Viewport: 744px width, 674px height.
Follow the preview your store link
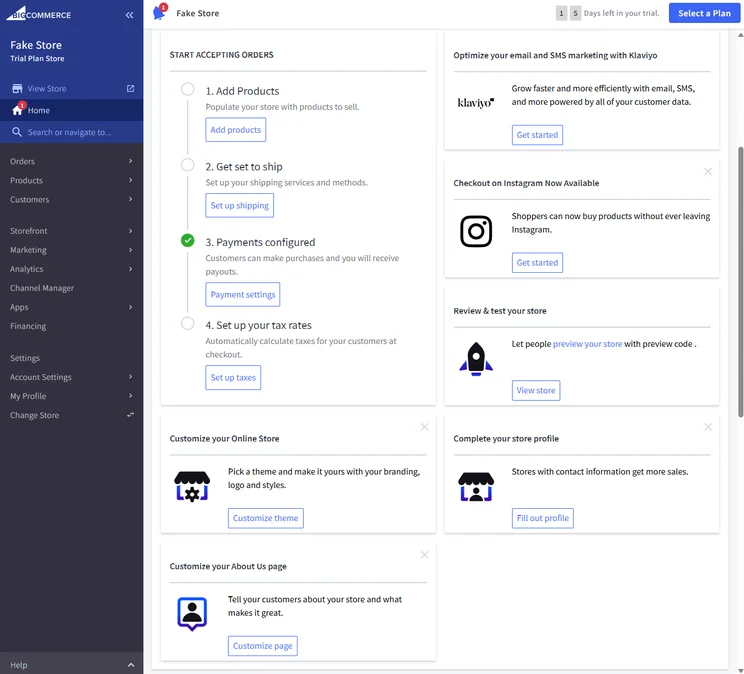pos(587,344)
